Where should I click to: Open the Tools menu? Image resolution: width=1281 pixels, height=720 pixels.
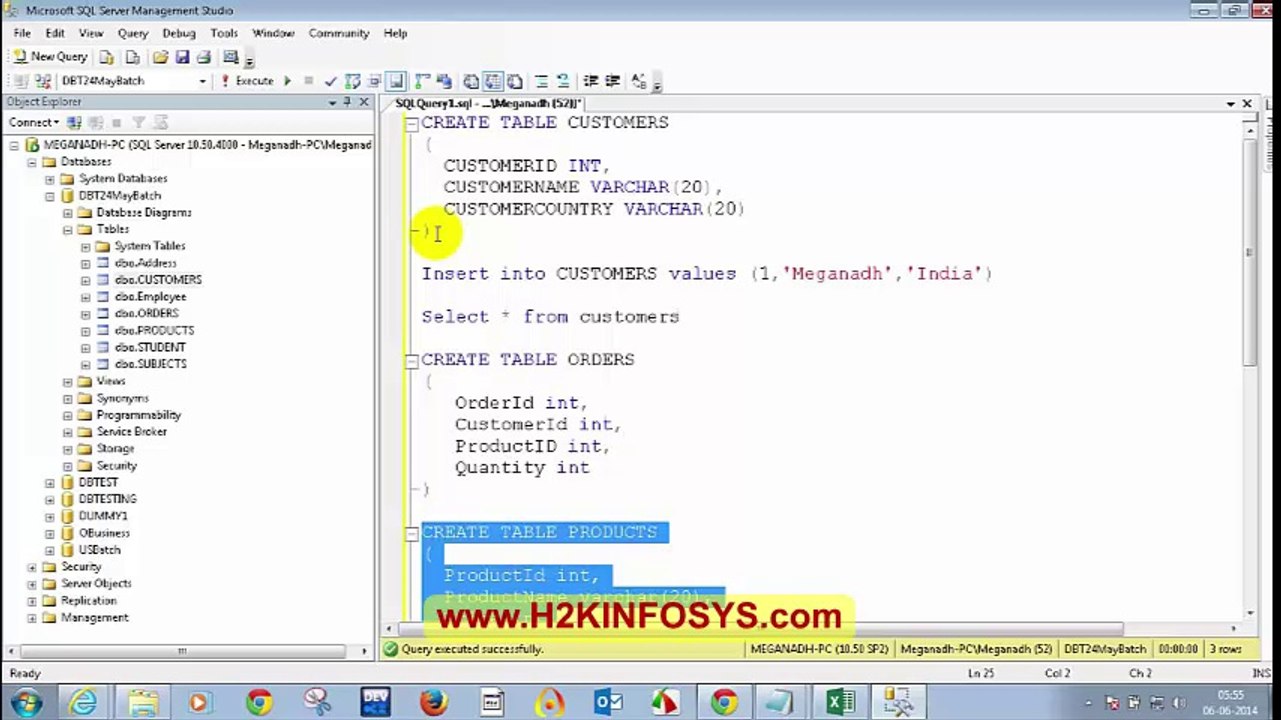click(224, 33)
